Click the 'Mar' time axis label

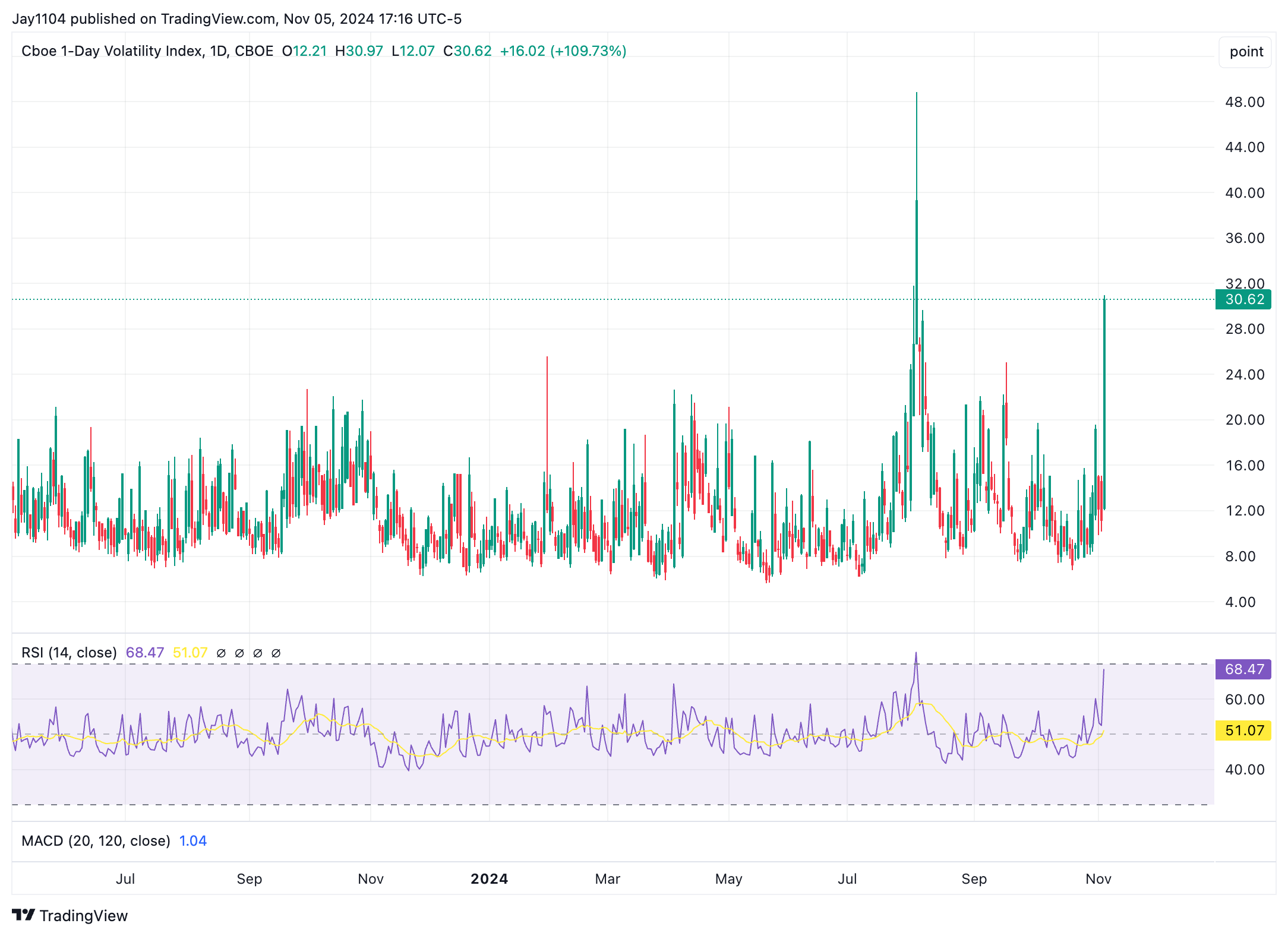(608, 879)
